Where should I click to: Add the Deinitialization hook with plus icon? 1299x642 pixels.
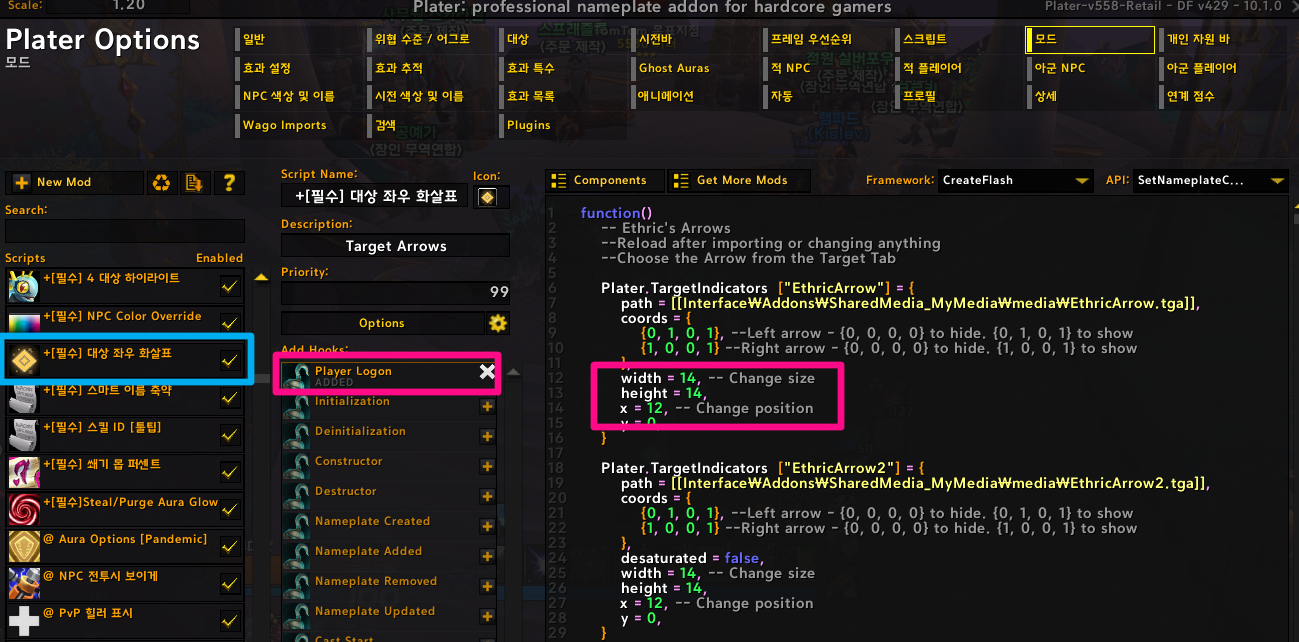click(487, 436)
